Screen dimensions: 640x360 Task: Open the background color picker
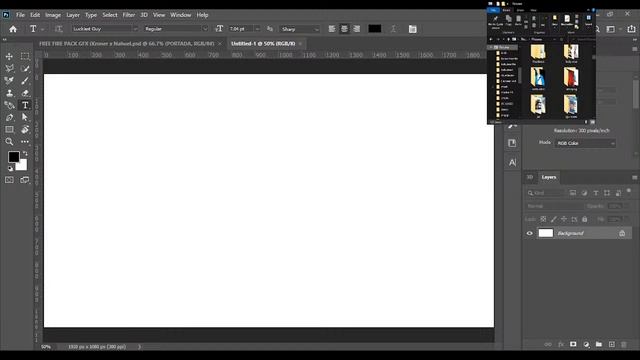(x=22, y=166)
